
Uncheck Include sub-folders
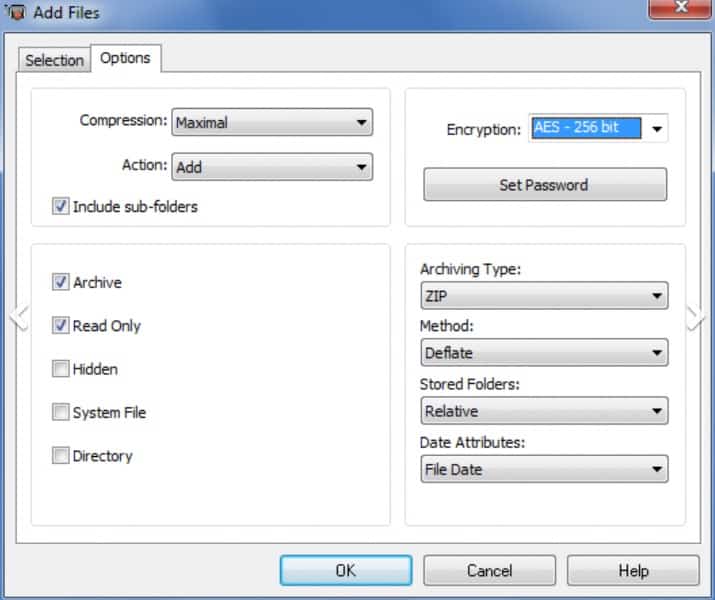61,207
